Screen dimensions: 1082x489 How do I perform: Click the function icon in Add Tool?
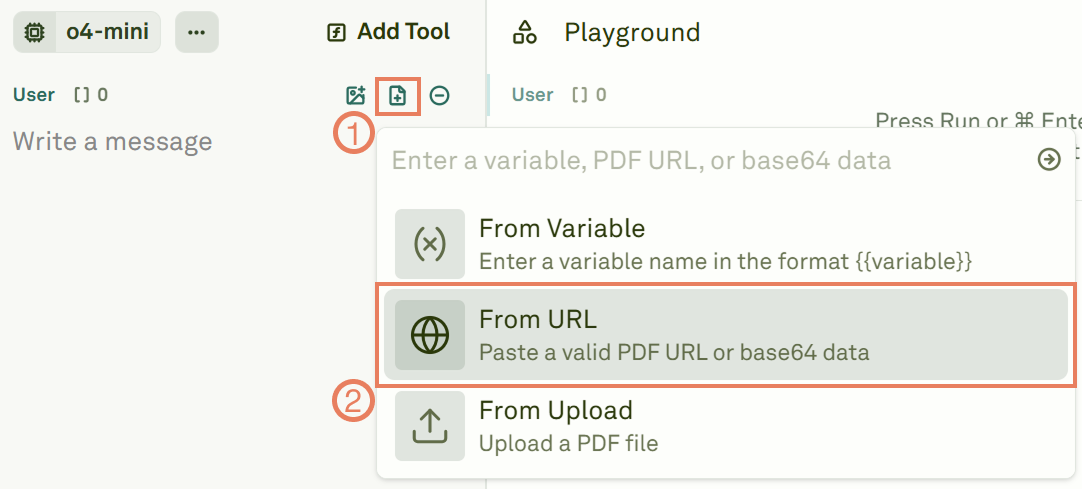click(x=336, y=32)
